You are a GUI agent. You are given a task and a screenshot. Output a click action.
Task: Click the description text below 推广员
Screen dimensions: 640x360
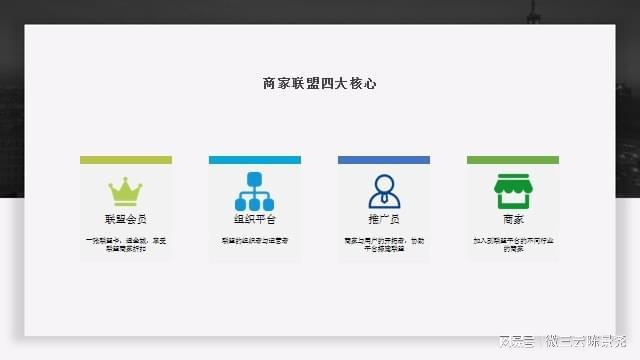[384, 244]
